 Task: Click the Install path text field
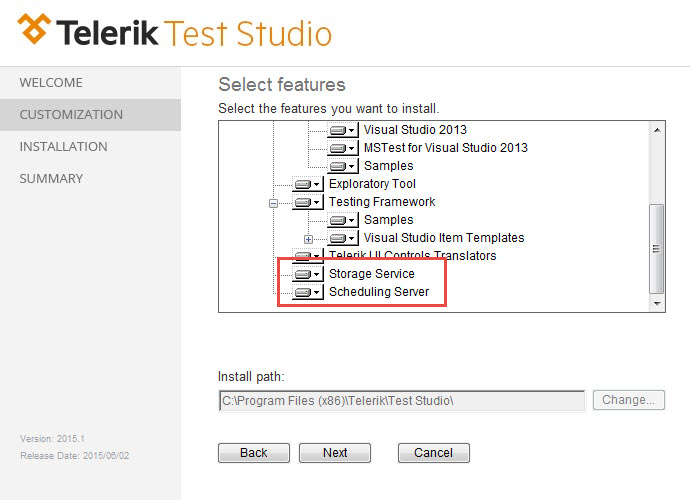point(401,401)
